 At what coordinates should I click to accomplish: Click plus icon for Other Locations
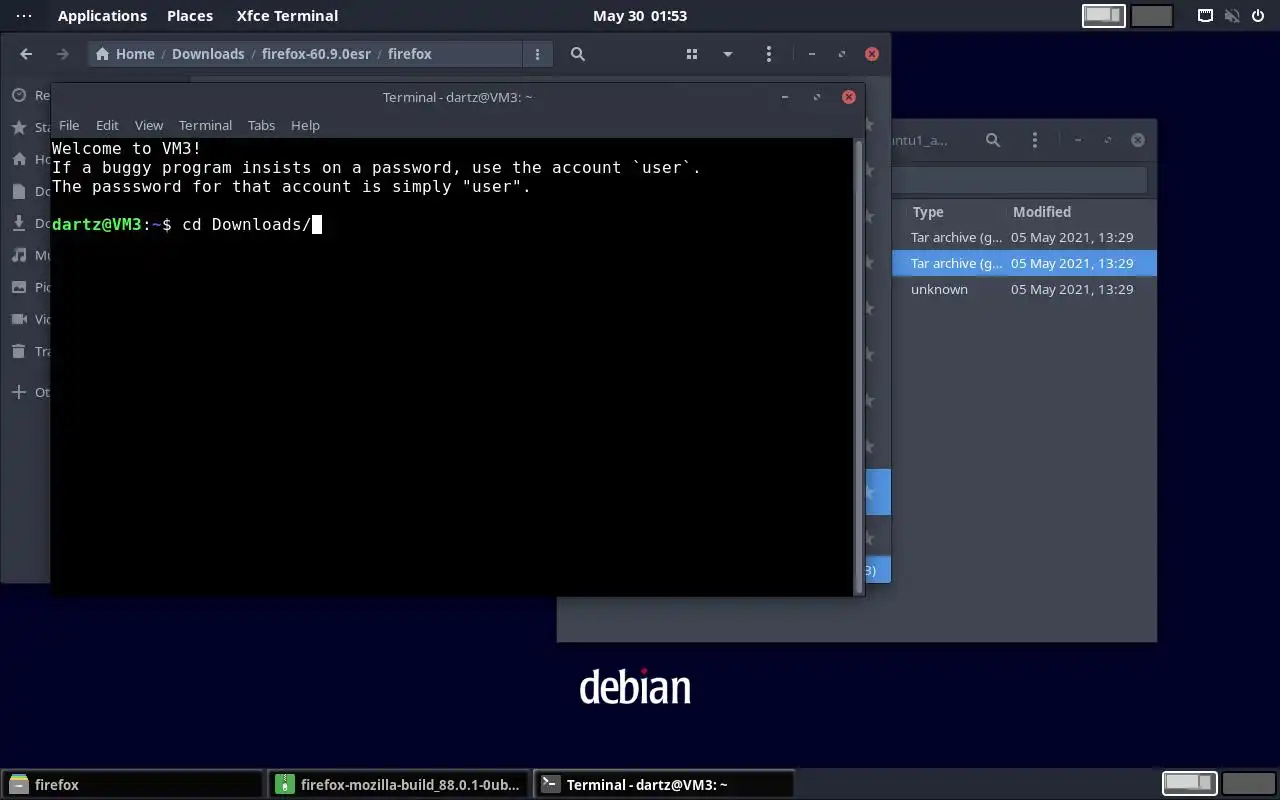pos(19,392)
